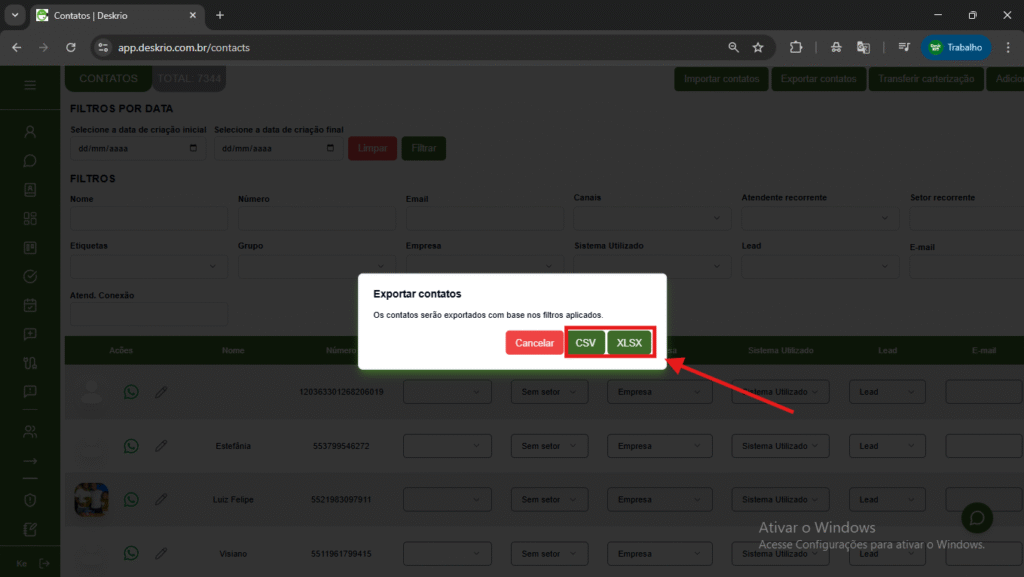Expand the Atendente recorrente dropdown
The image size is (1024, 577).
(820, 218)
